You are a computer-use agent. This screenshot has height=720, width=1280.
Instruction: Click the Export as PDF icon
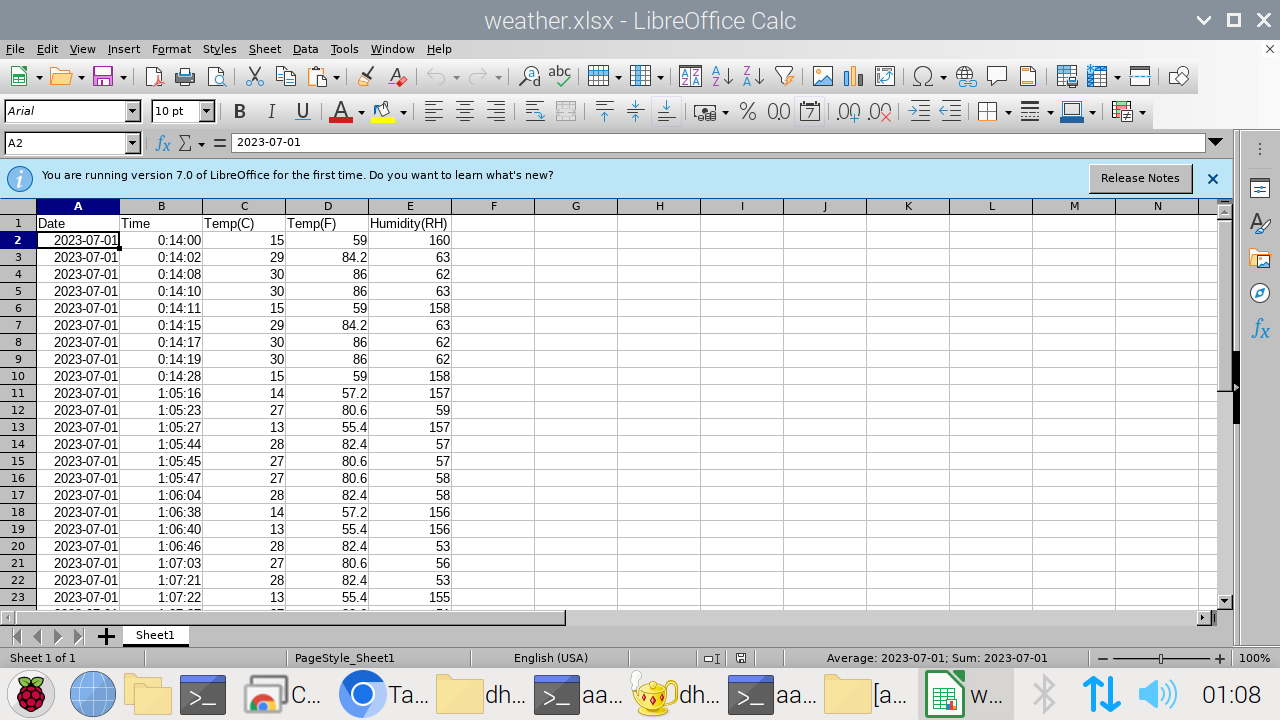154,77
